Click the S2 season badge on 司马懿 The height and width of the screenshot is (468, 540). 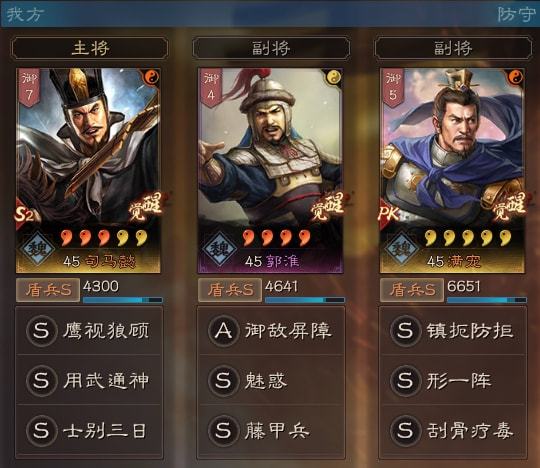pyautogui.click(x=24, y=215)
